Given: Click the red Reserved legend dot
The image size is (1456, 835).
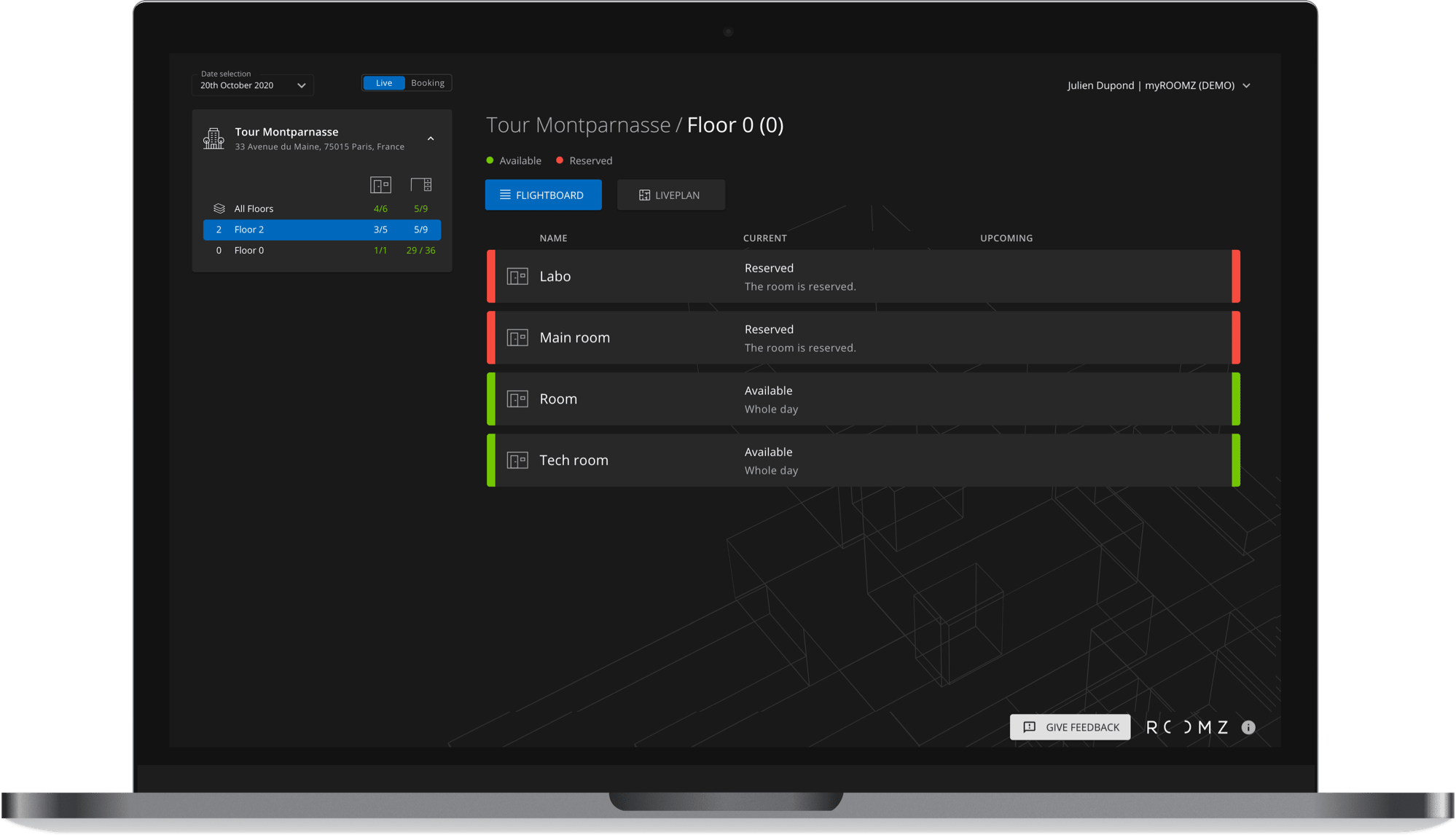Looking at the screenshot, I should (560, 160).
